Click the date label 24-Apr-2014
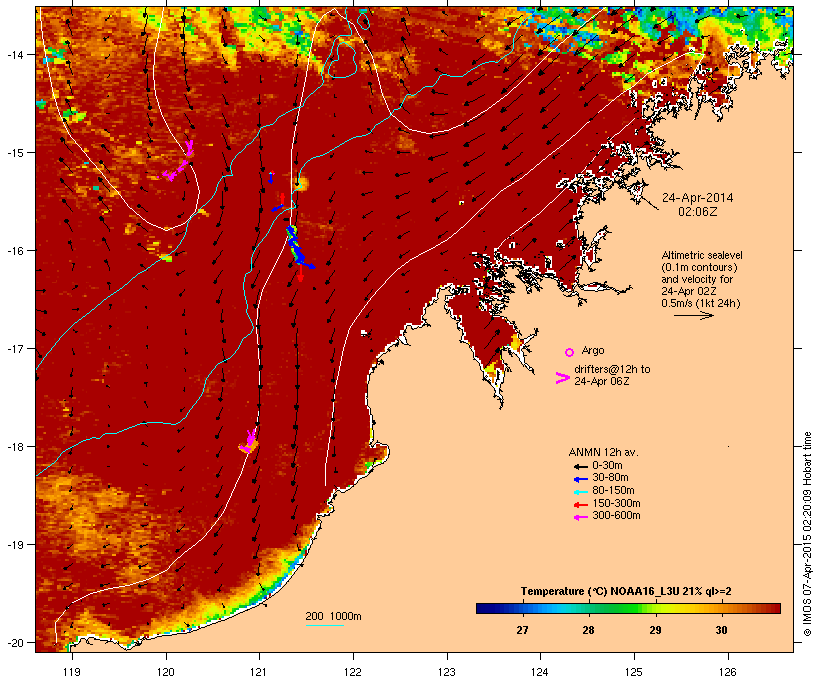The width and height of the screenshot is (820, 680). pyautogui.click(x=698, y=198)
